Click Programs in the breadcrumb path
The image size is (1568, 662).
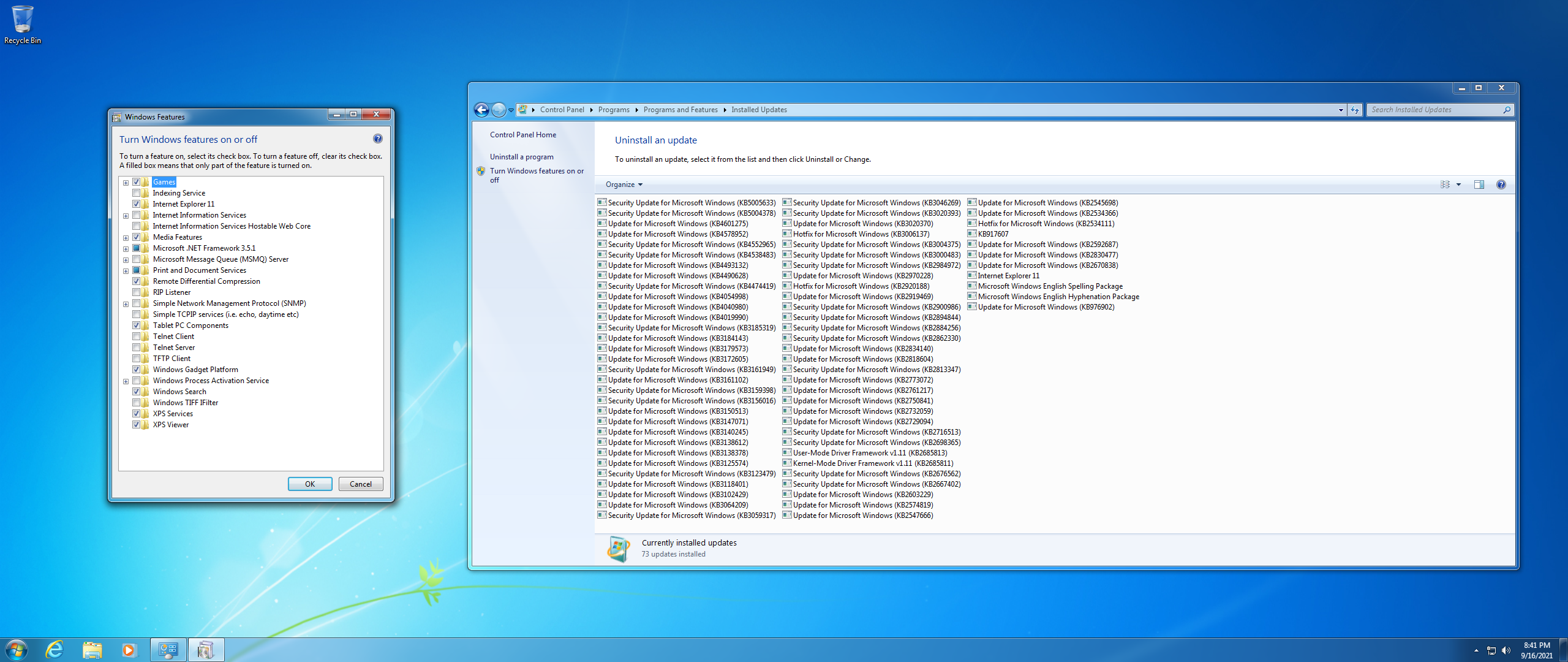[x=614, y=110]
